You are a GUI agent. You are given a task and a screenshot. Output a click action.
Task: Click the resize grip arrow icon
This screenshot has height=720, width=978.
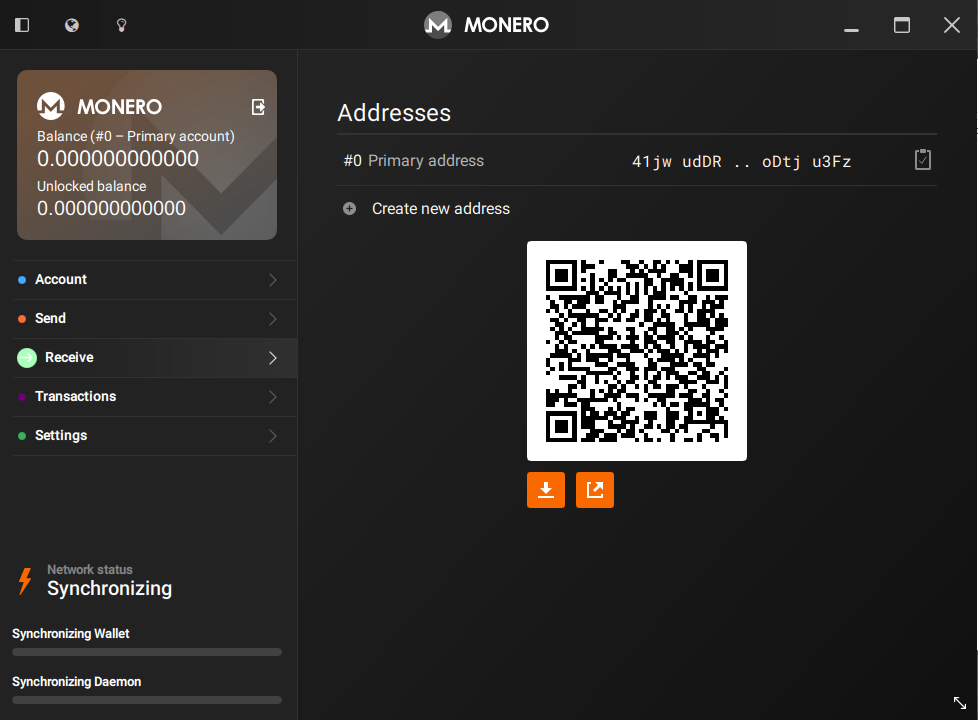coord(960,703)
